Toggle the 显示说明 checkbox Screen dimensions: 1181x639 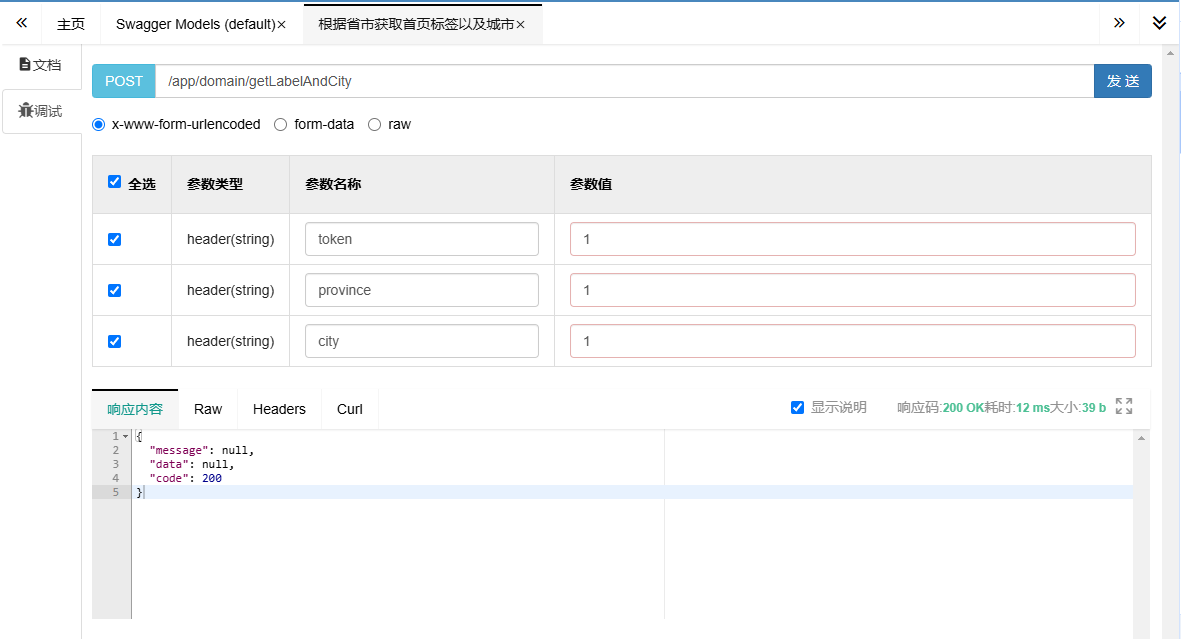pyautogui.click(x=797, y=406)
